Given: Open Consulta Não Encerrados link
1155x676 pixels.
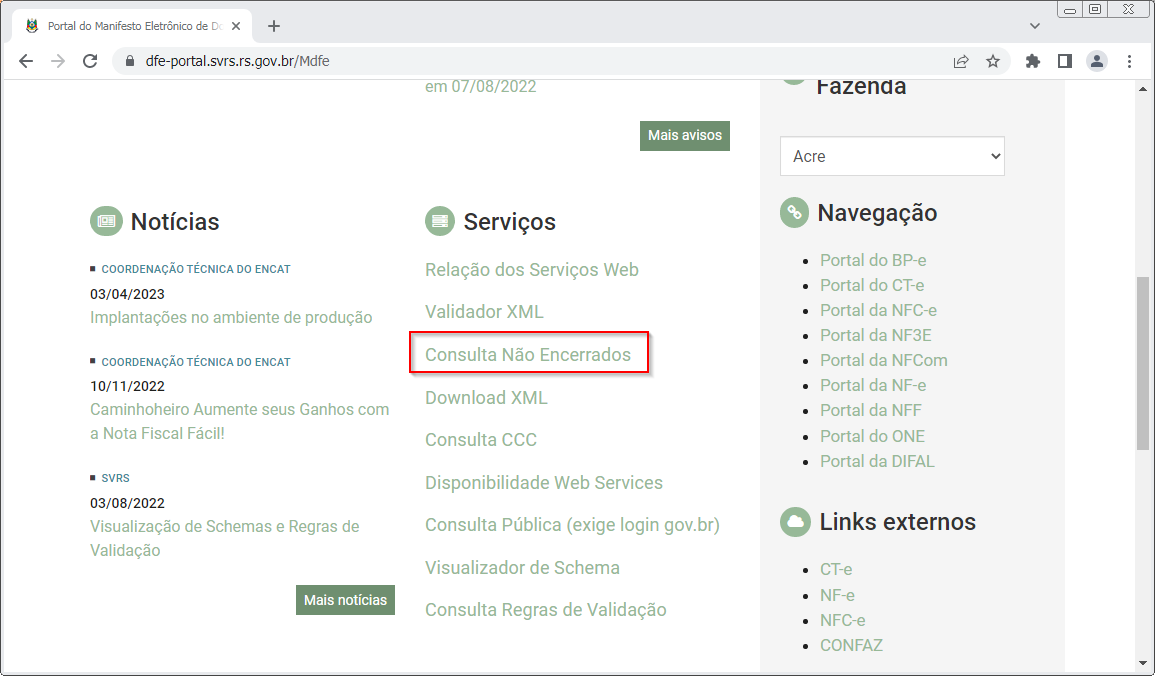Looking at the screenshot, I should click(528, 354).
